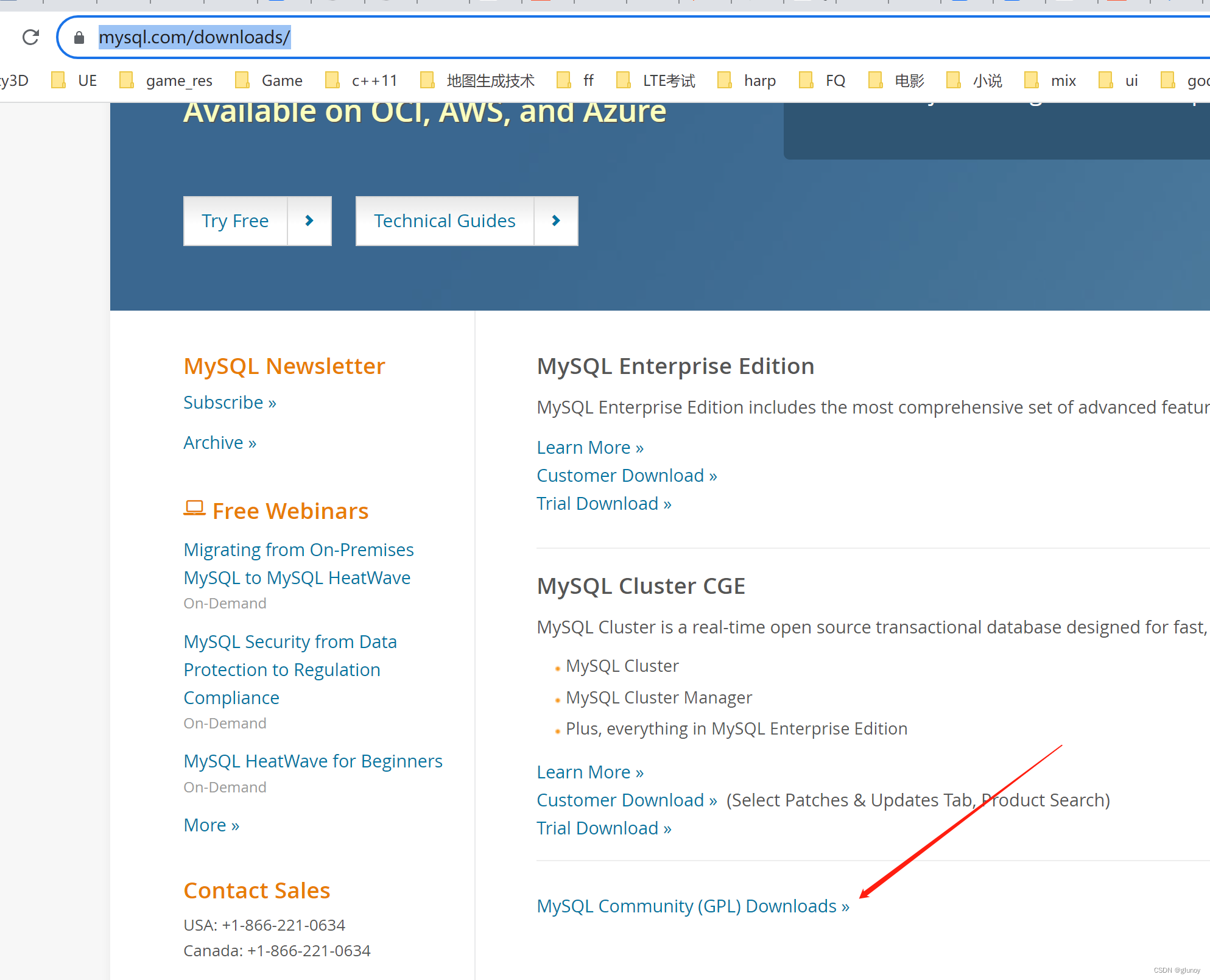
Task: Click the FQ bookmark folder icon
Action: (807, 80)
